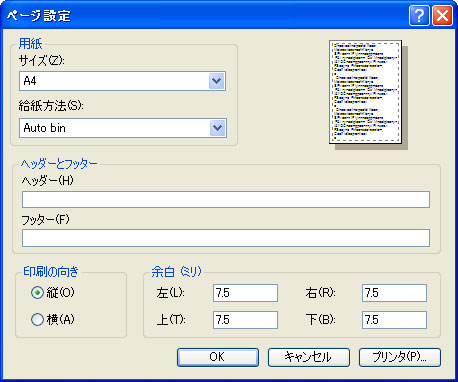Click the フッター(F) label
This screenshot has width=458, height=382.
coord(45,219)
